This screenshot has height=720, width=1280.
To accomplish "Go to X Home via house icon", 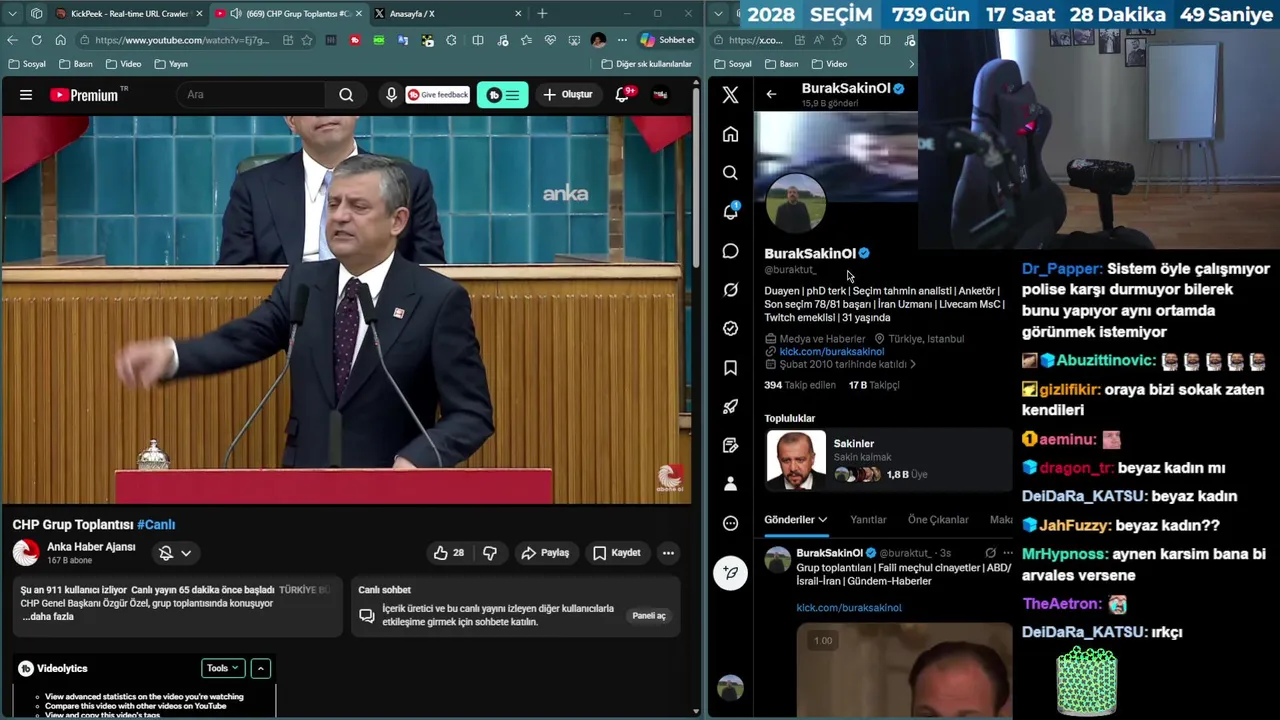I will pyautogui.click(x=731, y=134).
